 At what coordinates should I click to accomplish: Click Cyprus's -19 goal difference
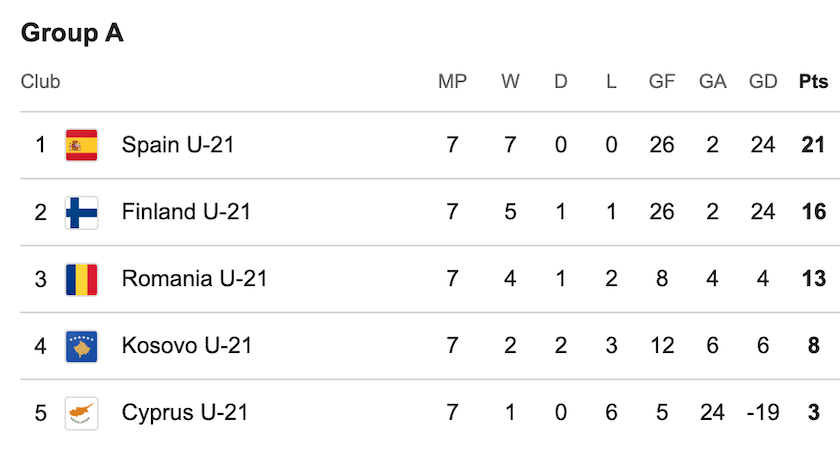pos(763,413)
